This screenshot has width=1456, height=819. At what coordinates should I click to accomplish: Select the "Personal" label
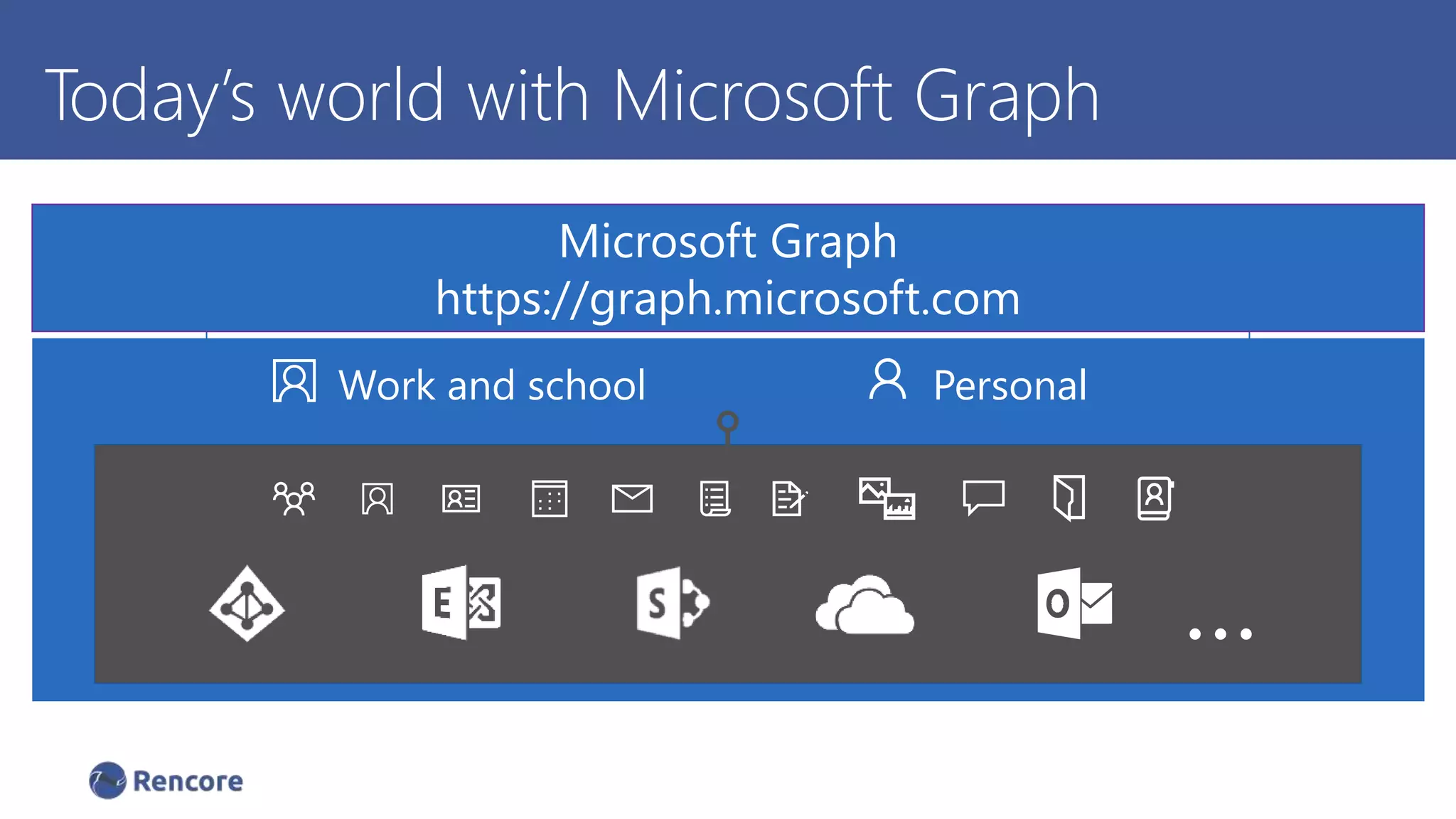pyautogui.click(x=1010, y=385)
